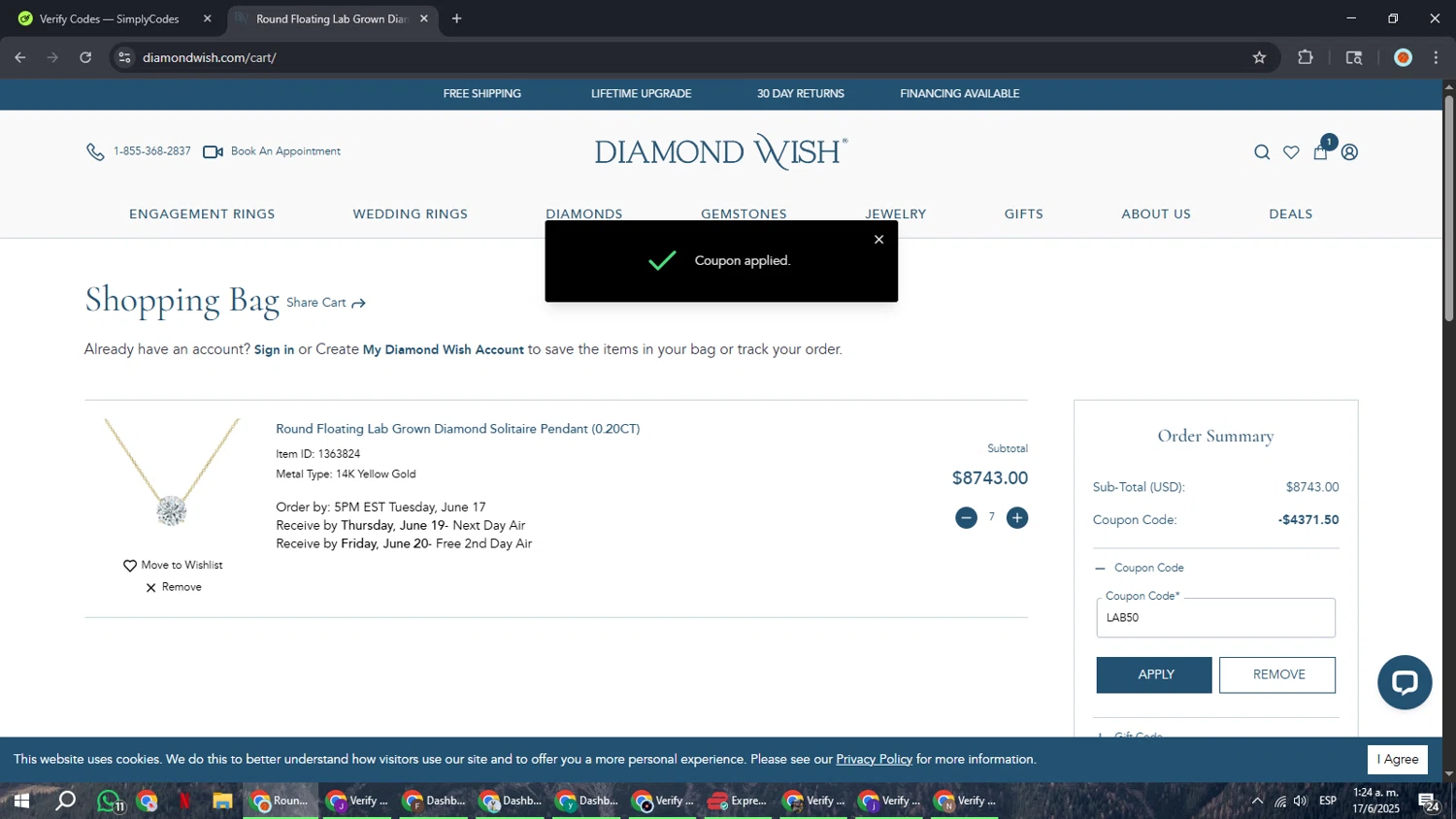Open the wishlist heart icon in header
The height and width of the screenshot is (819, 1456).
pos(1291,152)
